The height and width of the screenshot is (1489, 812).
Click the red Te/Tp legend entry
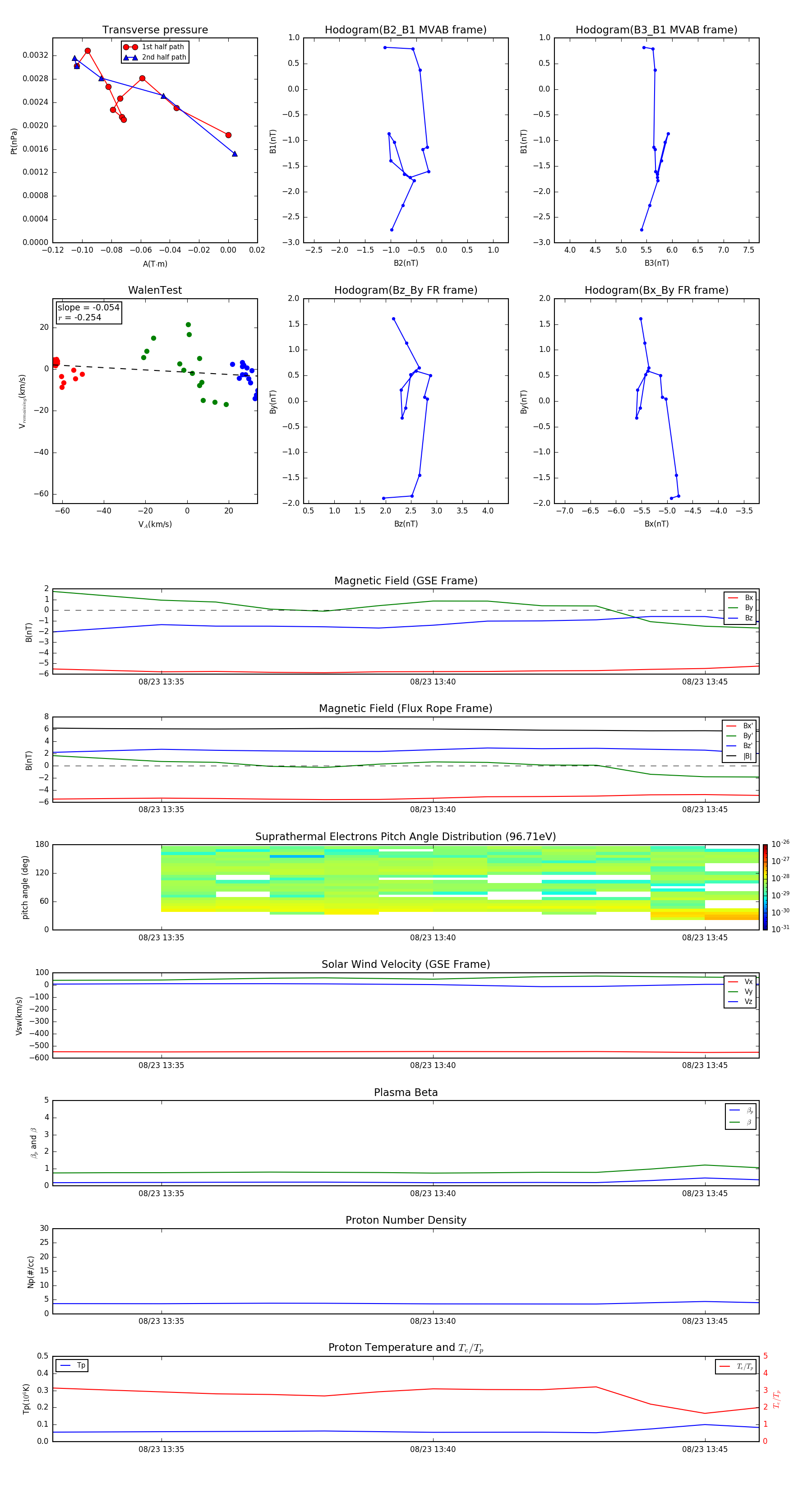pyautogui.click(x=736, y=1367)
